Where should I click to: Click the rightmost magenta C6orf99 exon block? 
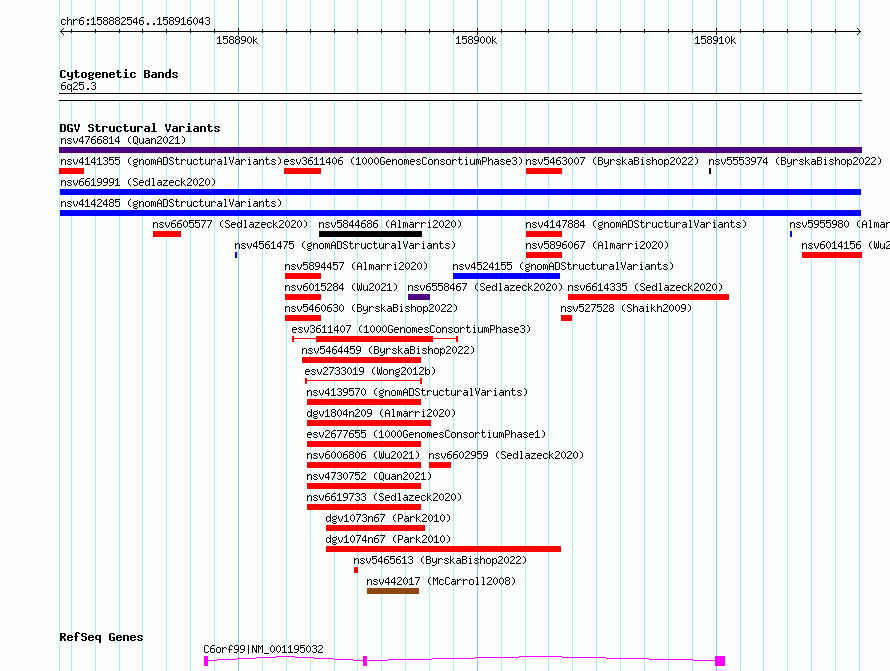pos(720,661)
